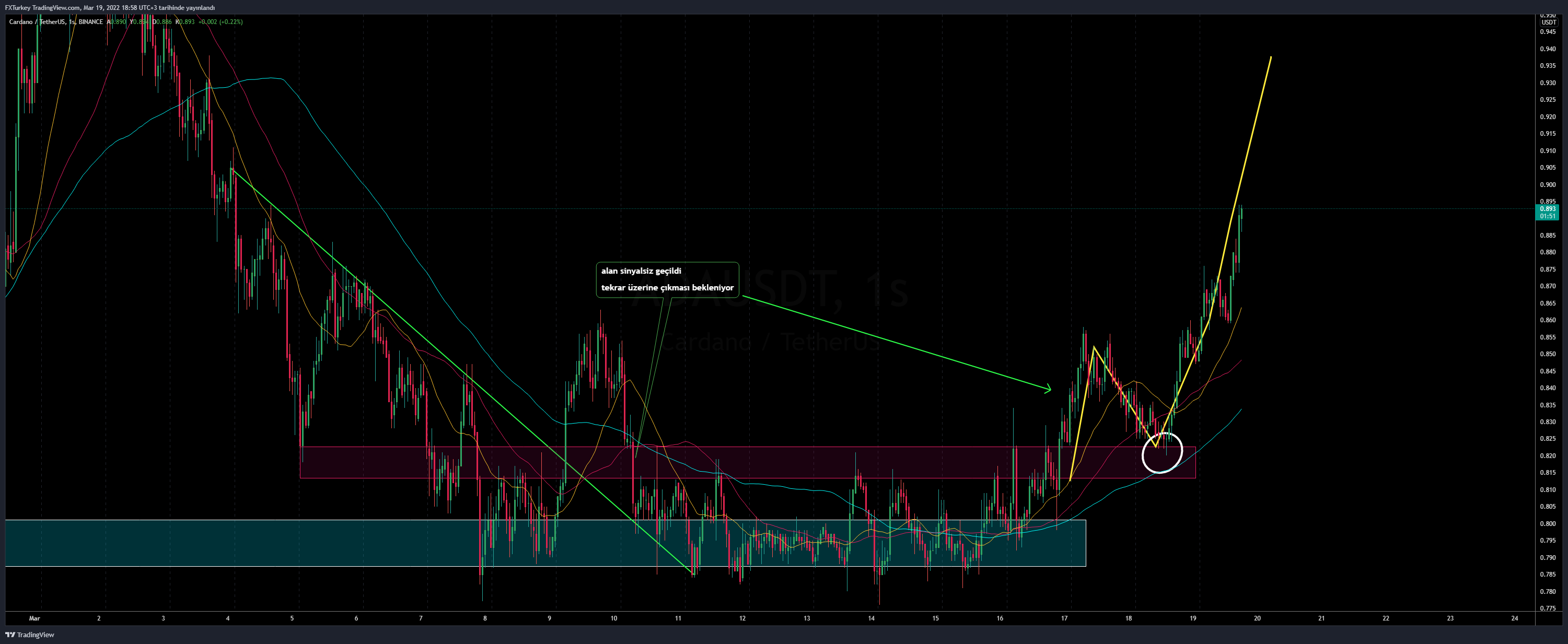
Task: Click the A0.890 open value in legend
Action: 117,22
